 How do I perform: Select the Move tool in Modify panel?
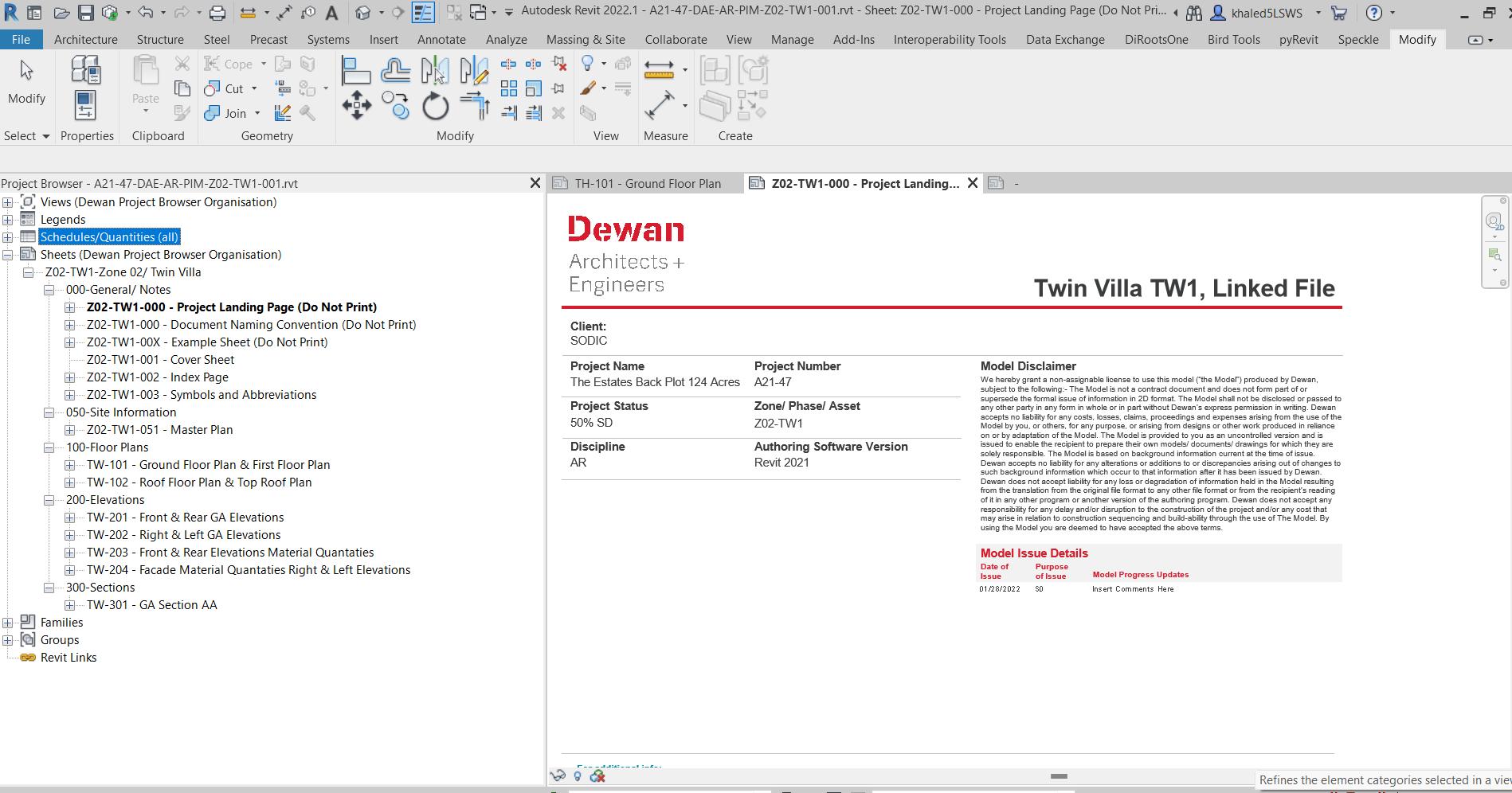point(356,106)
